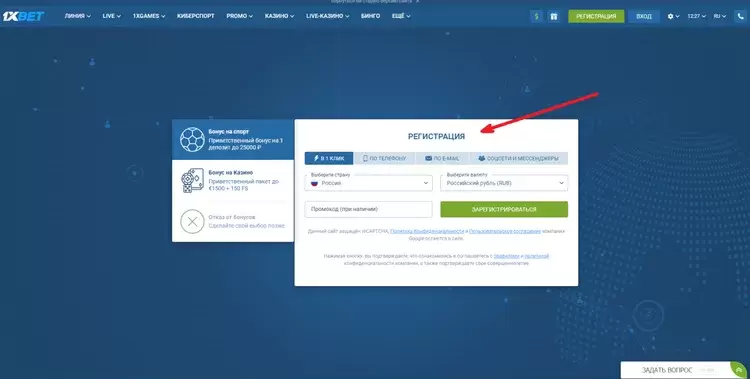The width and height of the screenshot is (750, 379).
Task: Focus the Промокод input field
Action: pyautogui.click(x=368, y=209)
